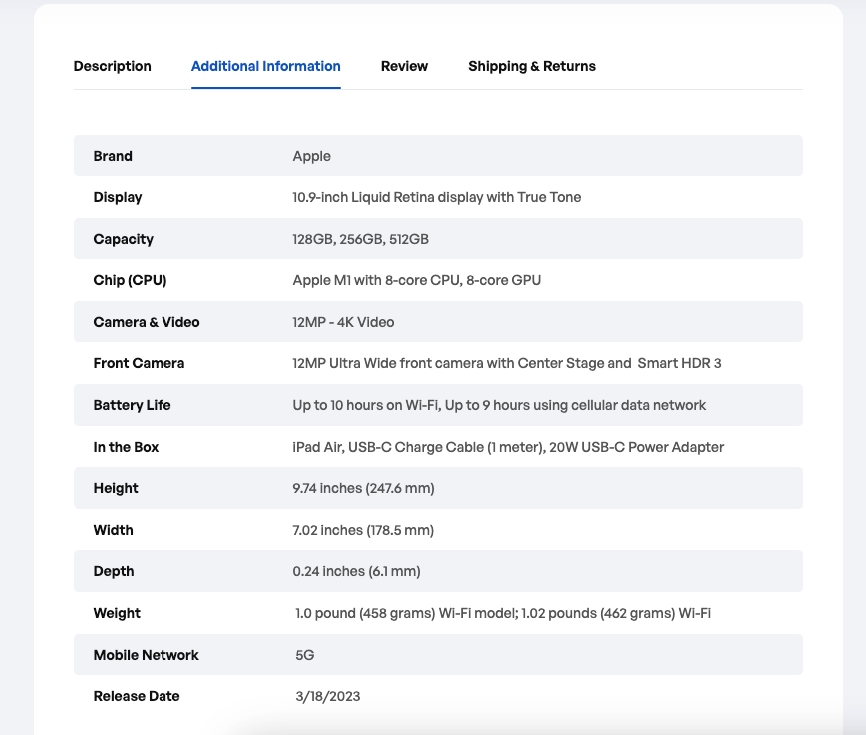This screenshot has height=735, width=866.
Task: Click the 7.02 inches width value
Action: click(x=362, y=530)
